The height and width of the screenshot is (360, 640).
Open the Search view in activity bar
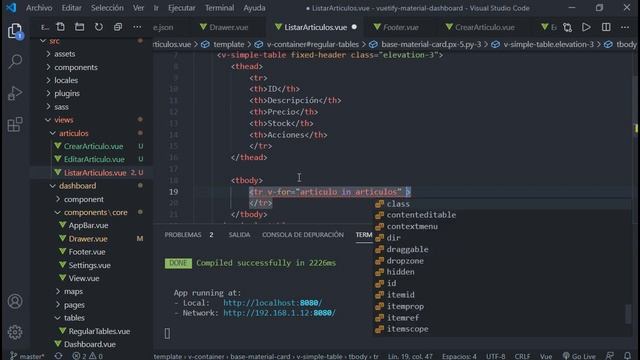(15, 62)
